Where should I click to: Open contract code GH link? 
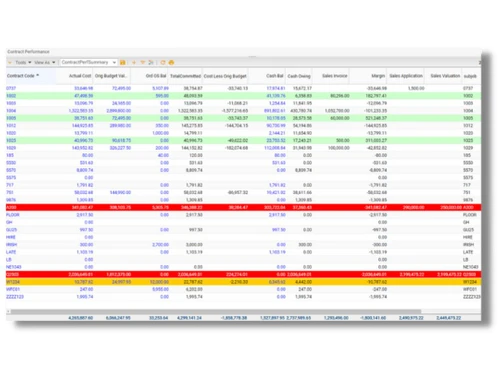[x=9, y=222]
